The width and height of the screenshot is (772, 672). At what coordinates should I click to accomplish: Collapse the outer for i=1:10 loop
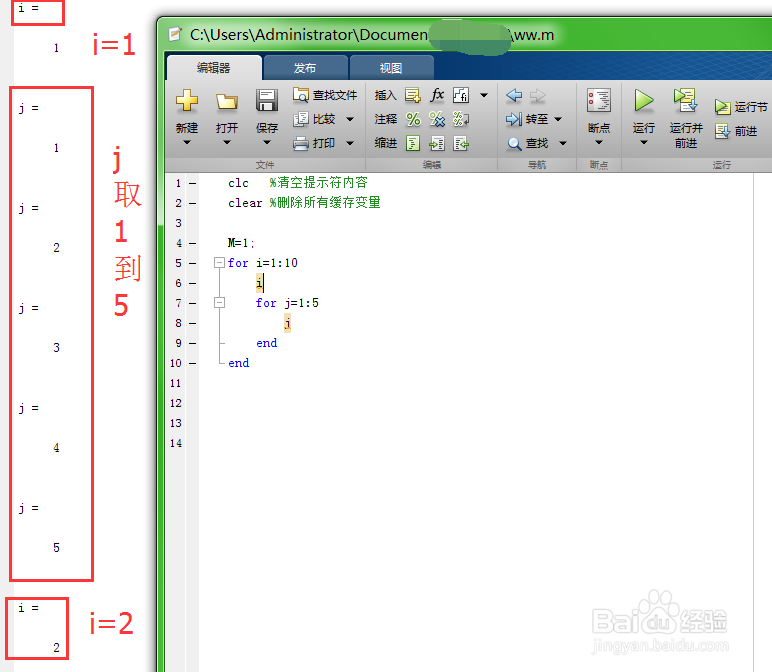click(219, 262)
